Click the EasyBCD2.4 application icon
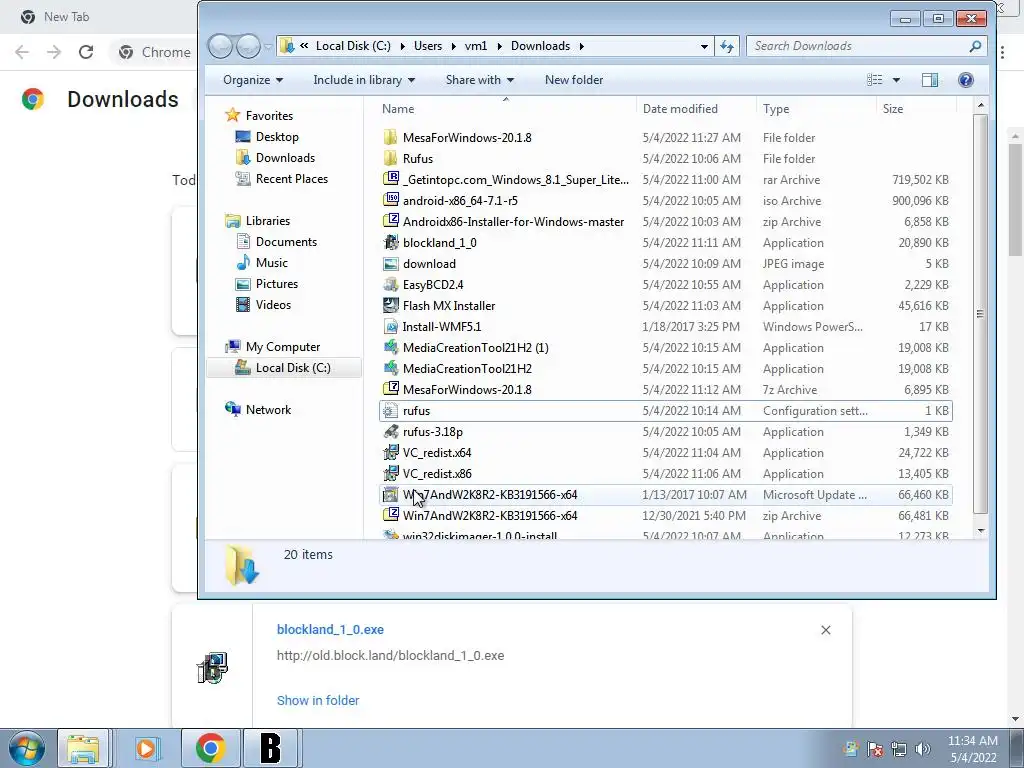 [x=390, y=285]
